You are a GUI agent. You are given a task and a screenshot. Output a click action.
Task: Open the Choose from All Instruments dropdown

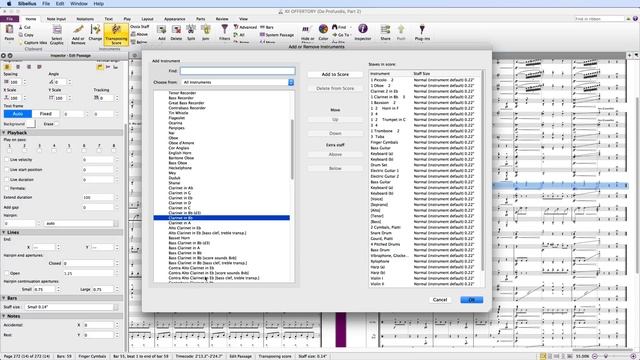point(238,82)
